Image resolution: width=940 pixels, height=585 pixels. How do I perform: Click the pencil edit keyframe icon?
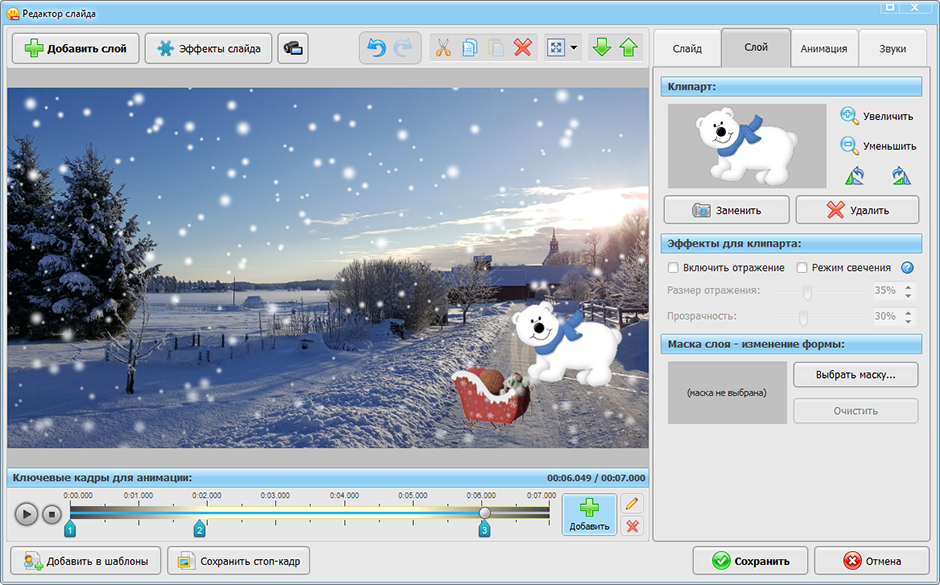[632, 503]
